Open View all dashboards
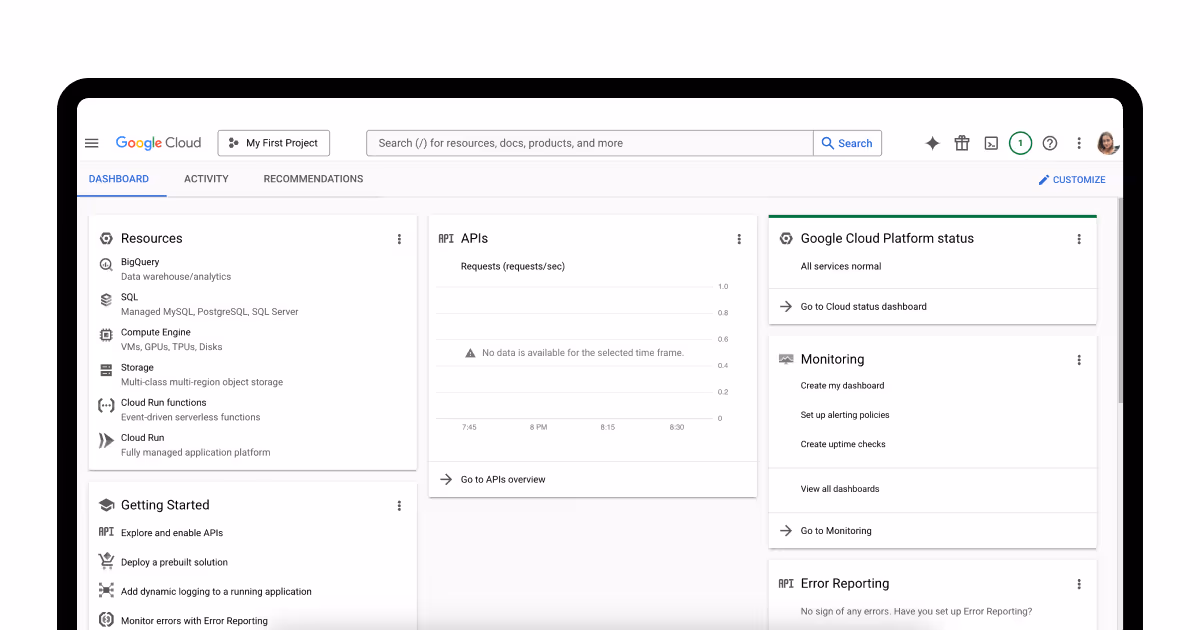 [x=840, y=489]
